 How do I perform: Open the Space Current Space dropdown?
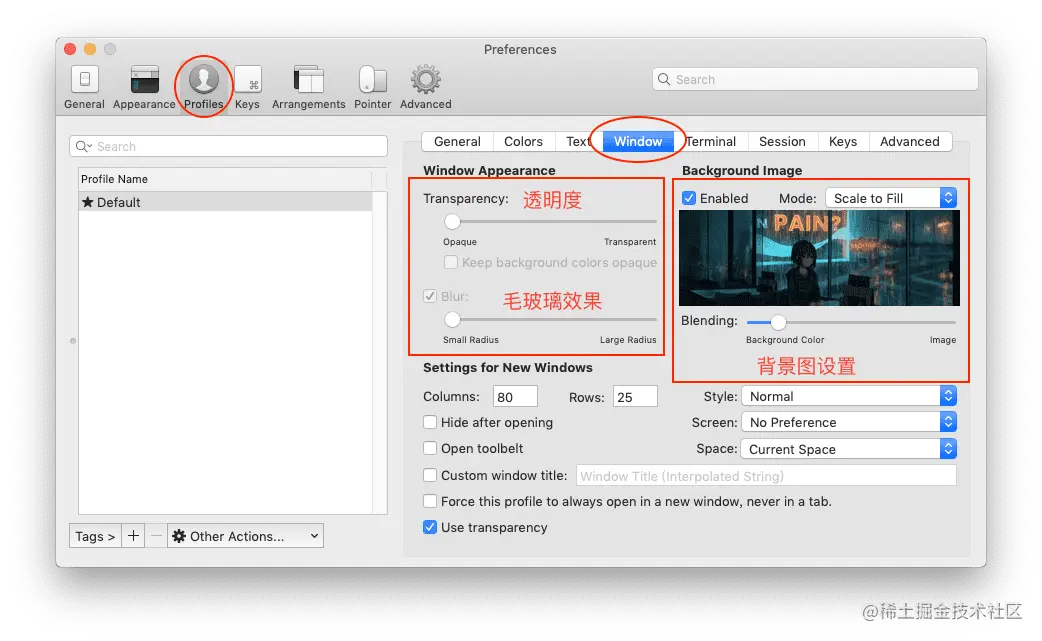(x=849, y=449)
